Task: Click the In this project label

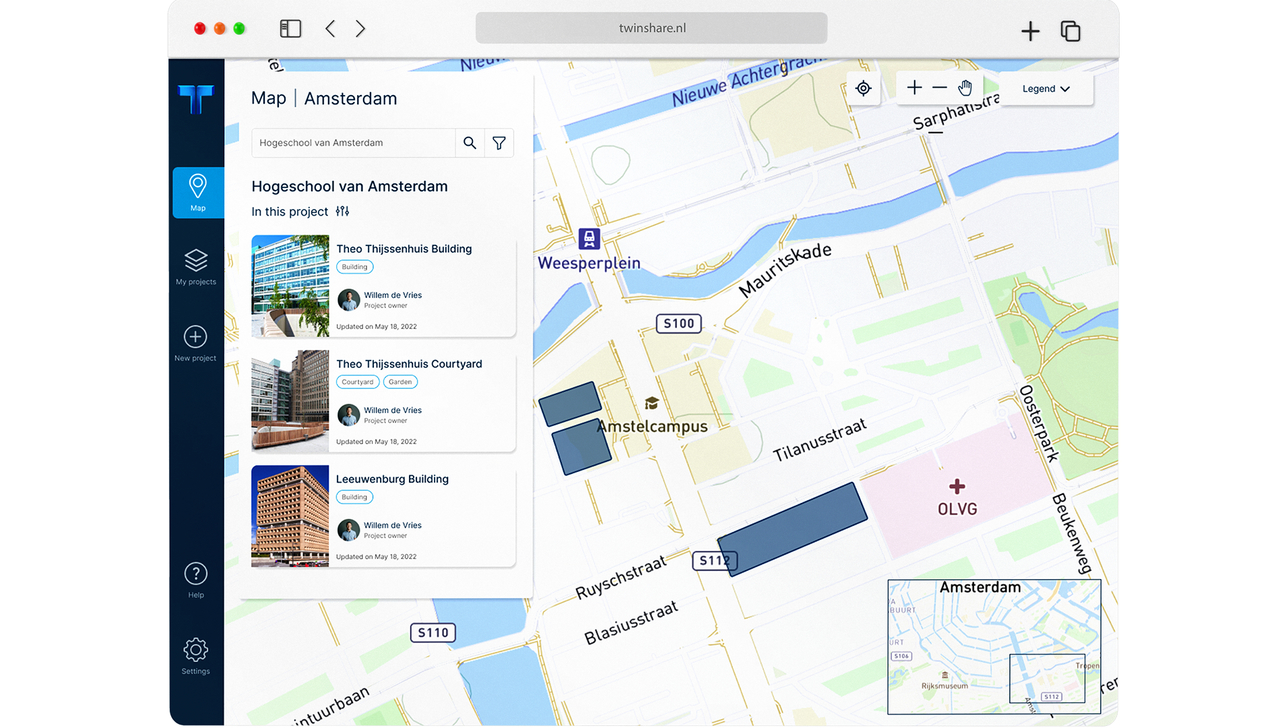Action: click(x=290, y=211)
